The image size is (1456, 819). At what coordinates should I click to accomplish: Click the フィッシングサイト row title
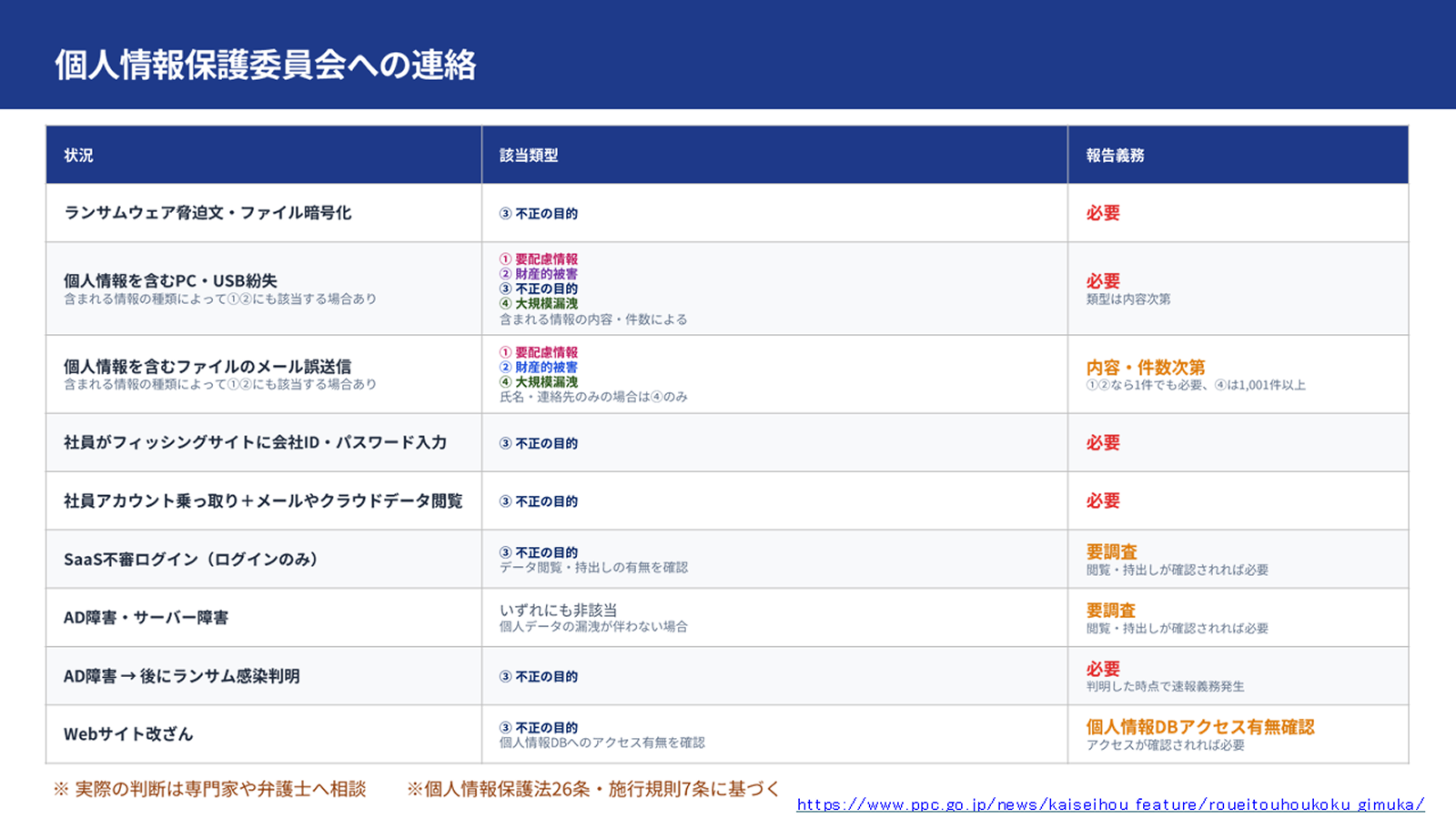pyautogui.click(x=256, y=442)
